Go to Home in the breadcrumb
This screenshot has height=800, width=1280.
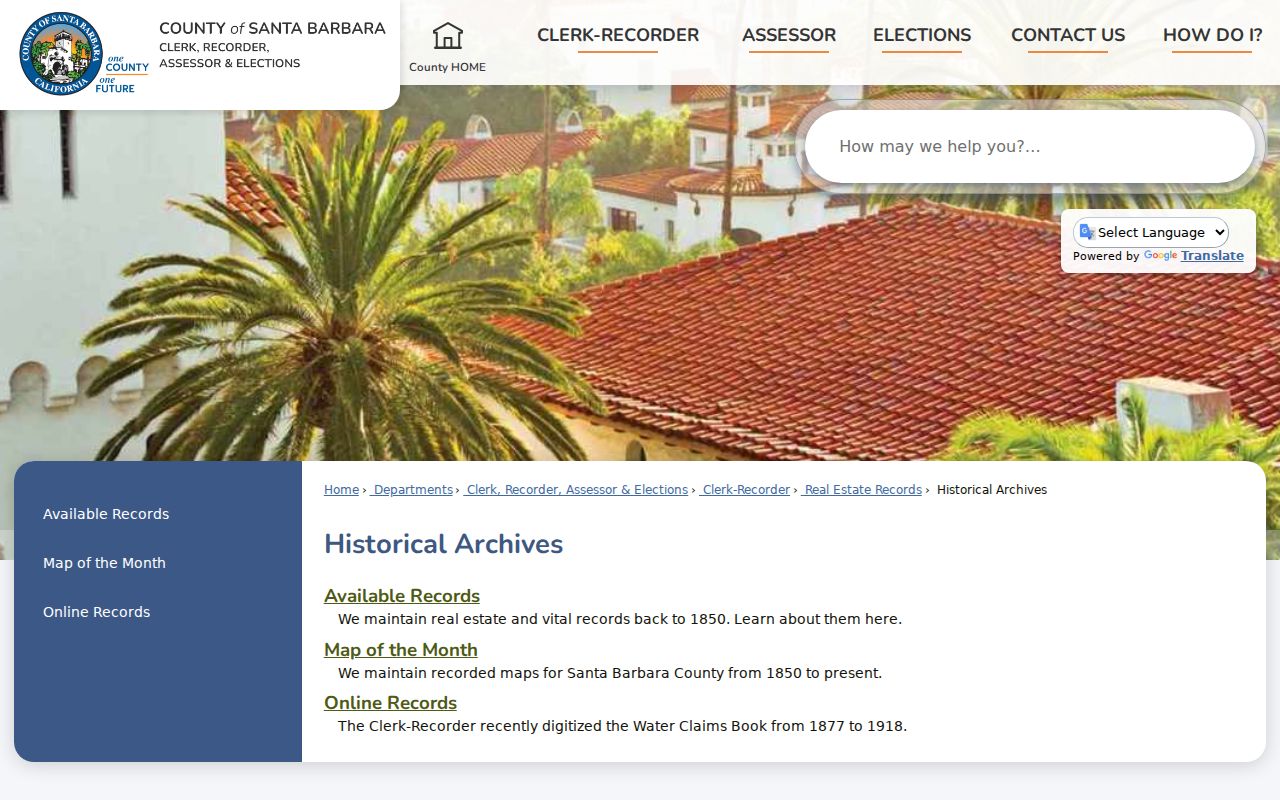[x=341, y=490]
